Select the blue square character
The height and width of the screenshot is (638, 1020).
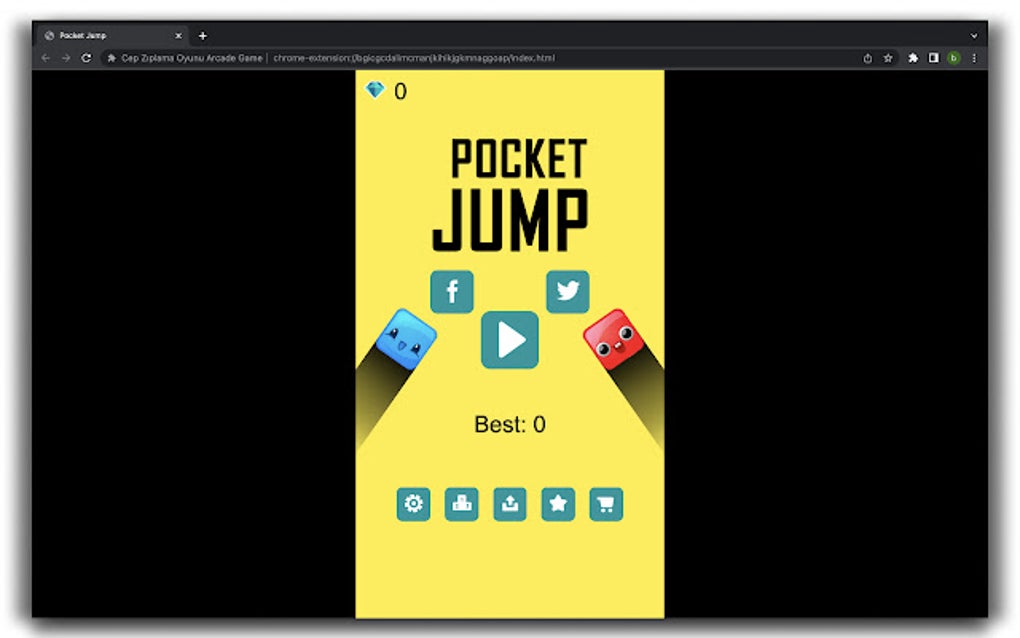408,338
